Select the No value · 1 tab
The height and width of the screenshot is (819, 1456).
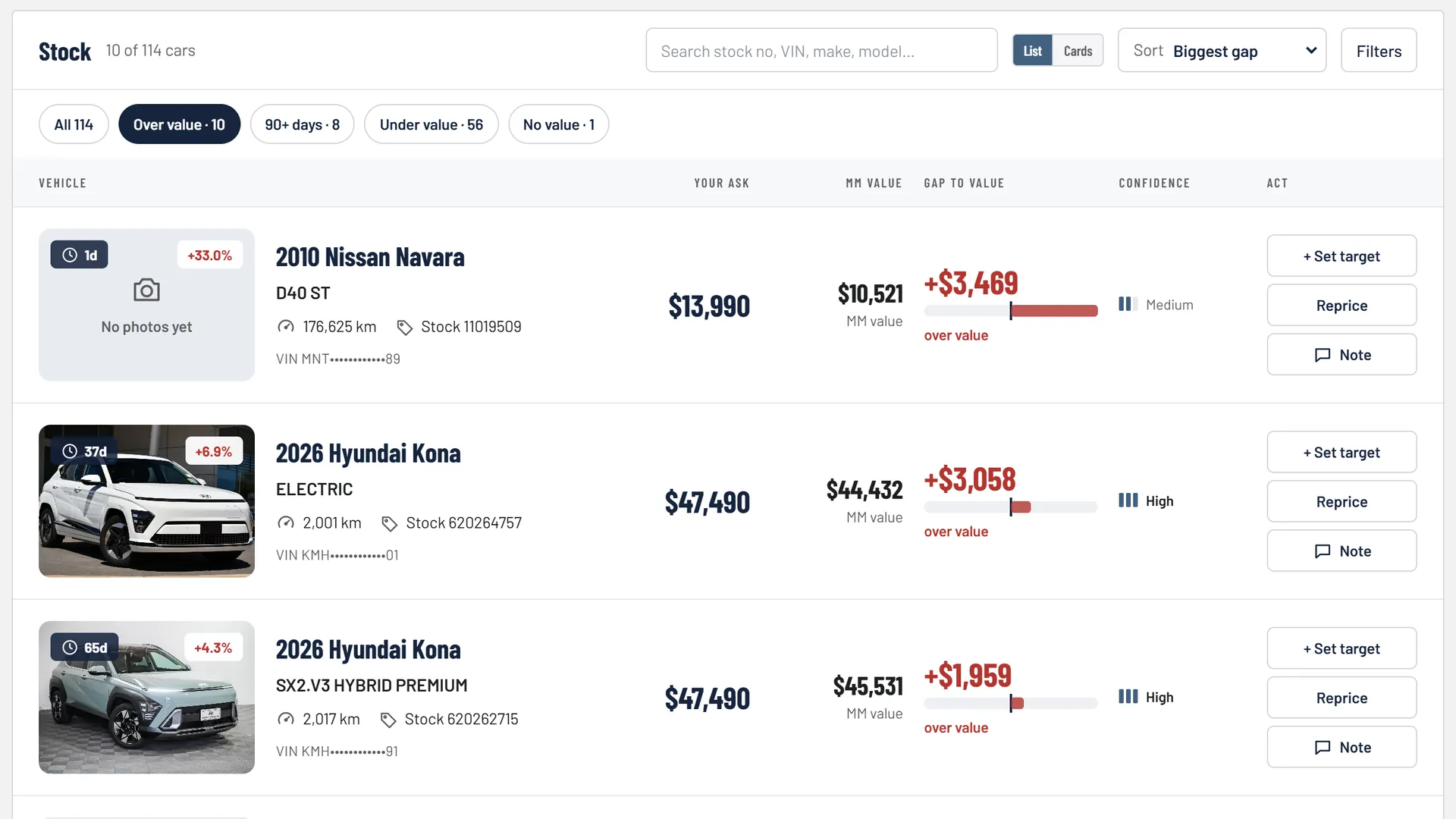(x=558, y=124)
